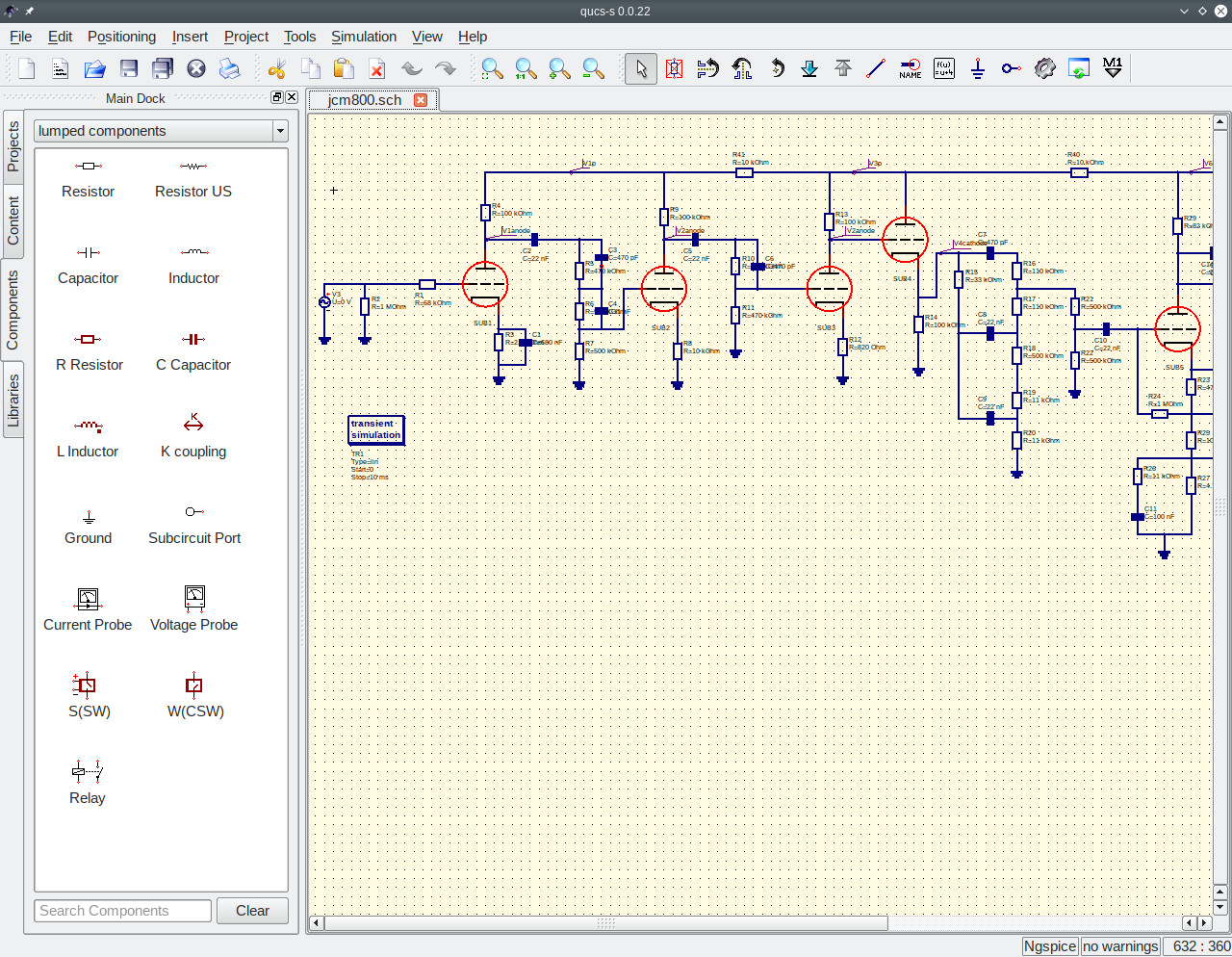Click the Clear search button
Screen dimensions: 1232x957
(252, 911)
